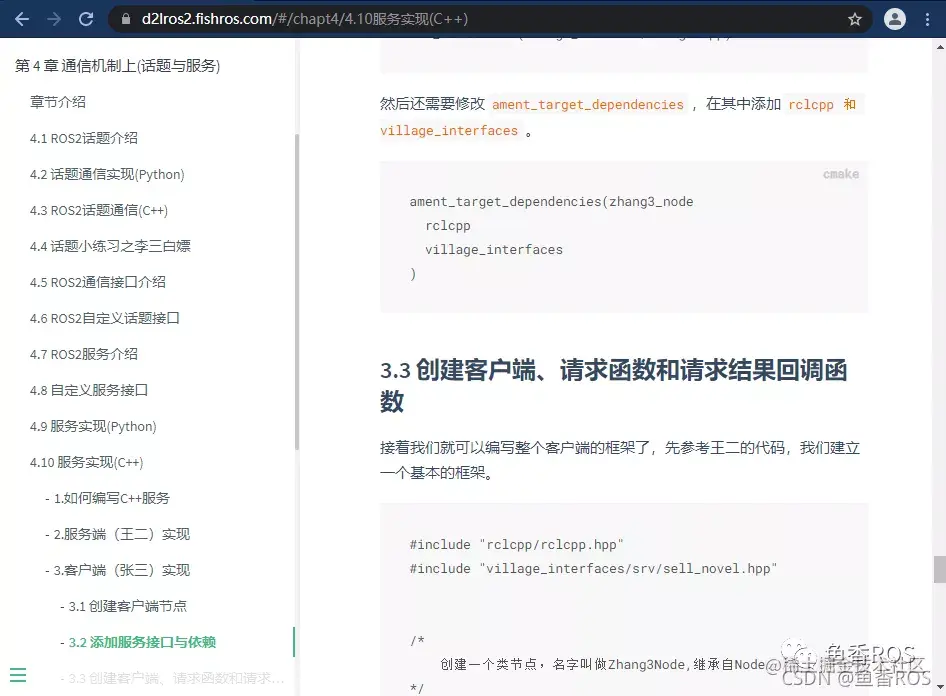Open 3.1 创建客户端节点 subsection
The image size is (946, 696).
125,605
